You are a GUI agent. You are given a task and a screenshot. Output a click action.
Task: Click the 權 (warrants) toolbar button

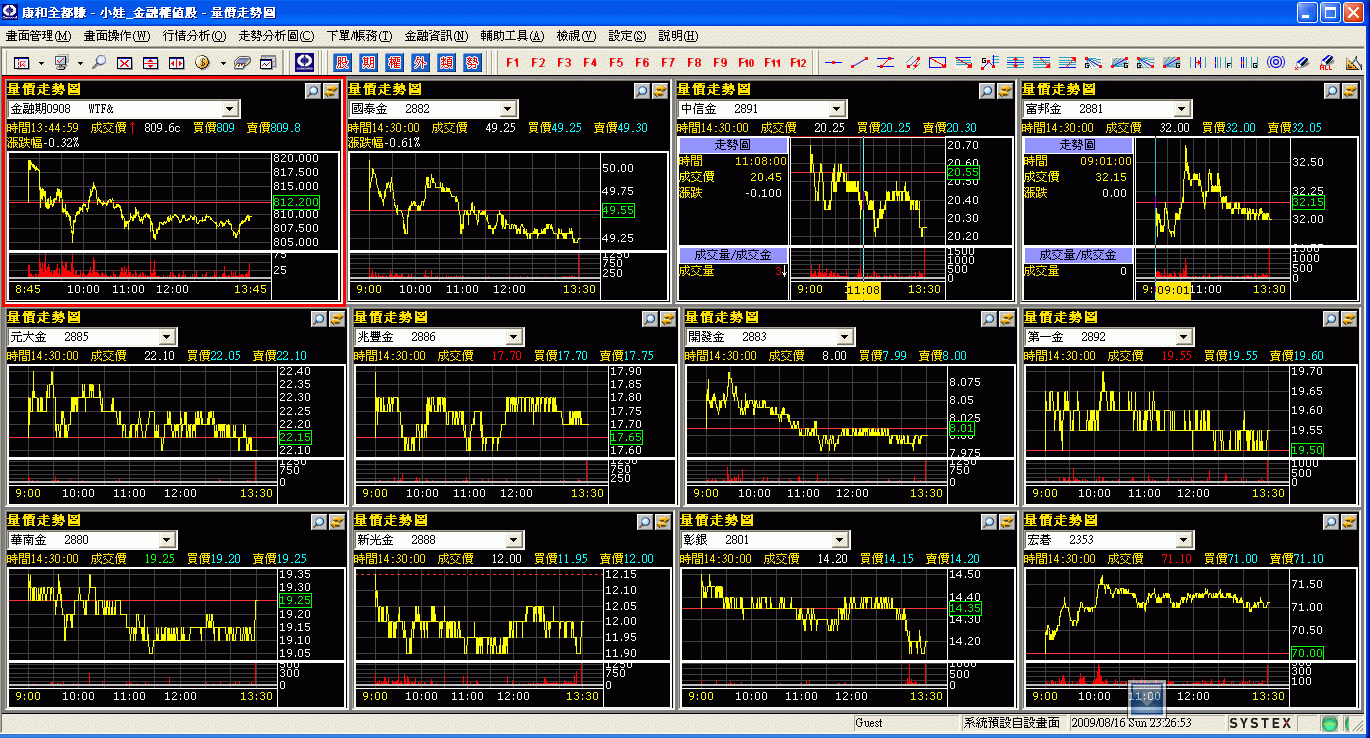pos(395,62)
